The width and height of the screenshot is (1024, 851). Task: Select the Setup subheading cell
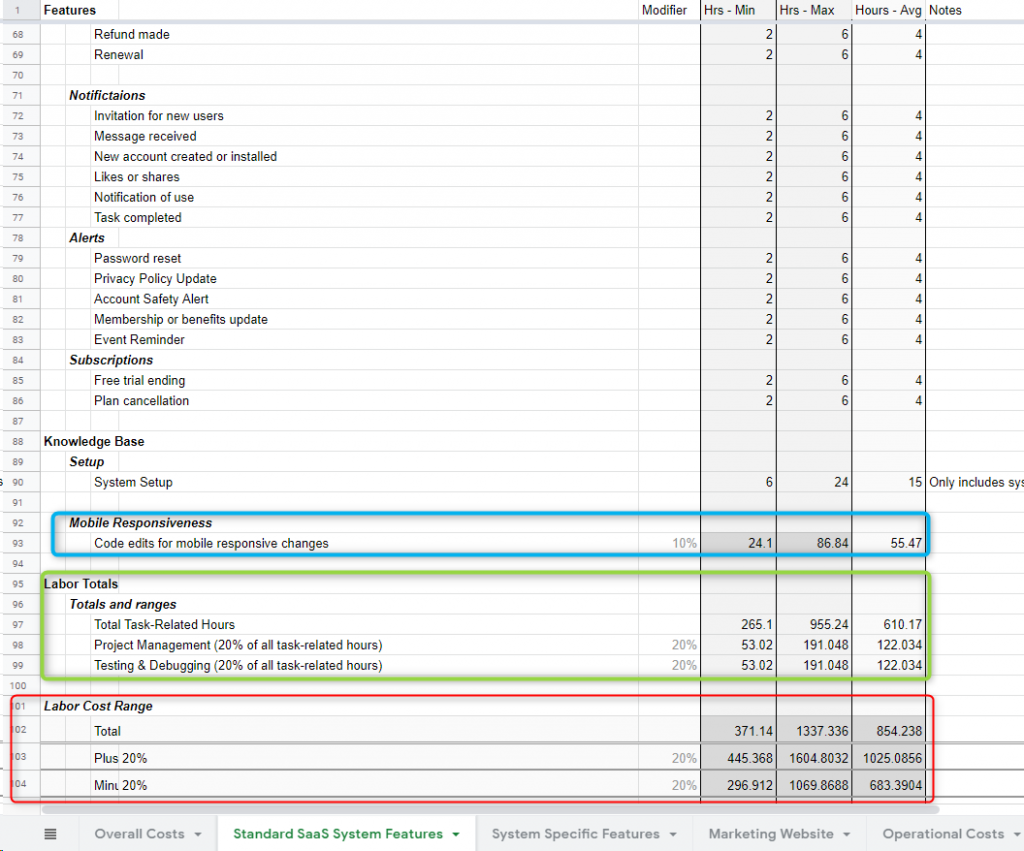[x=87, y=462]
